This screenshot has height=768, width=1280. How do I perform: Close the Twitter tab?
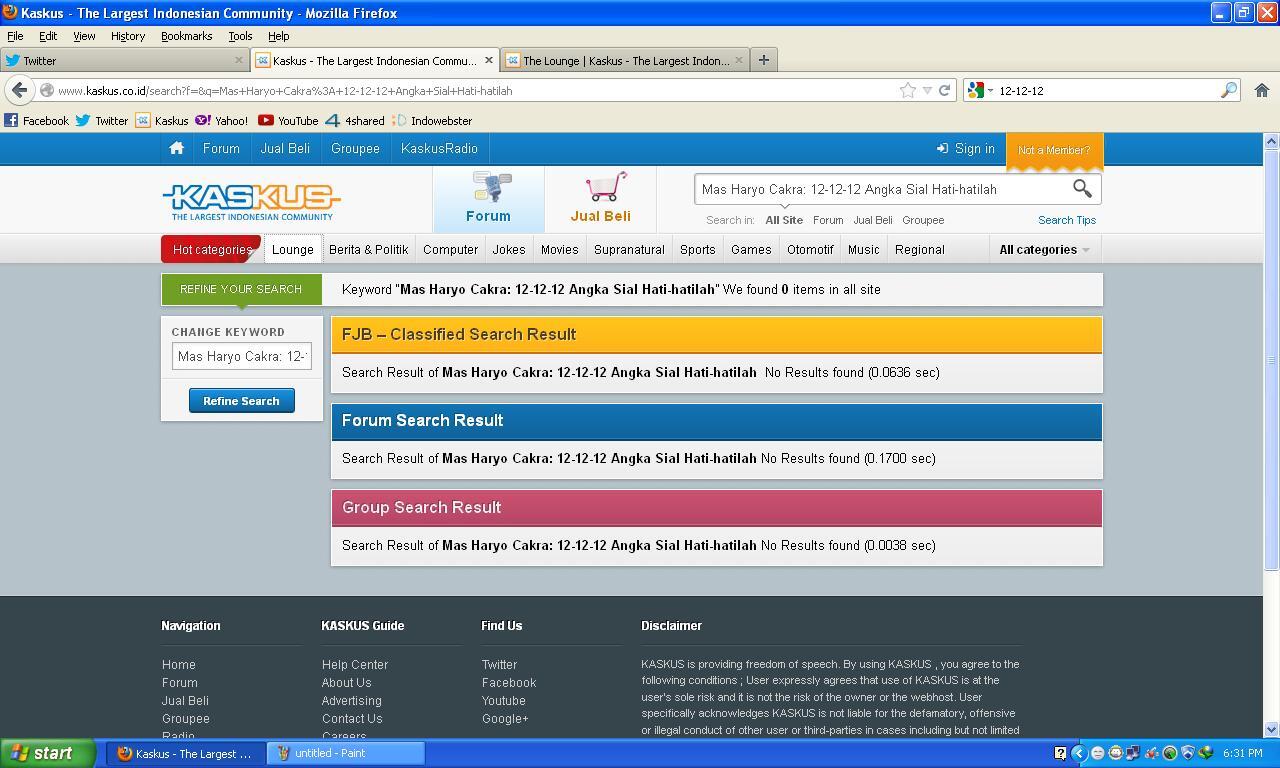point(239,60)
